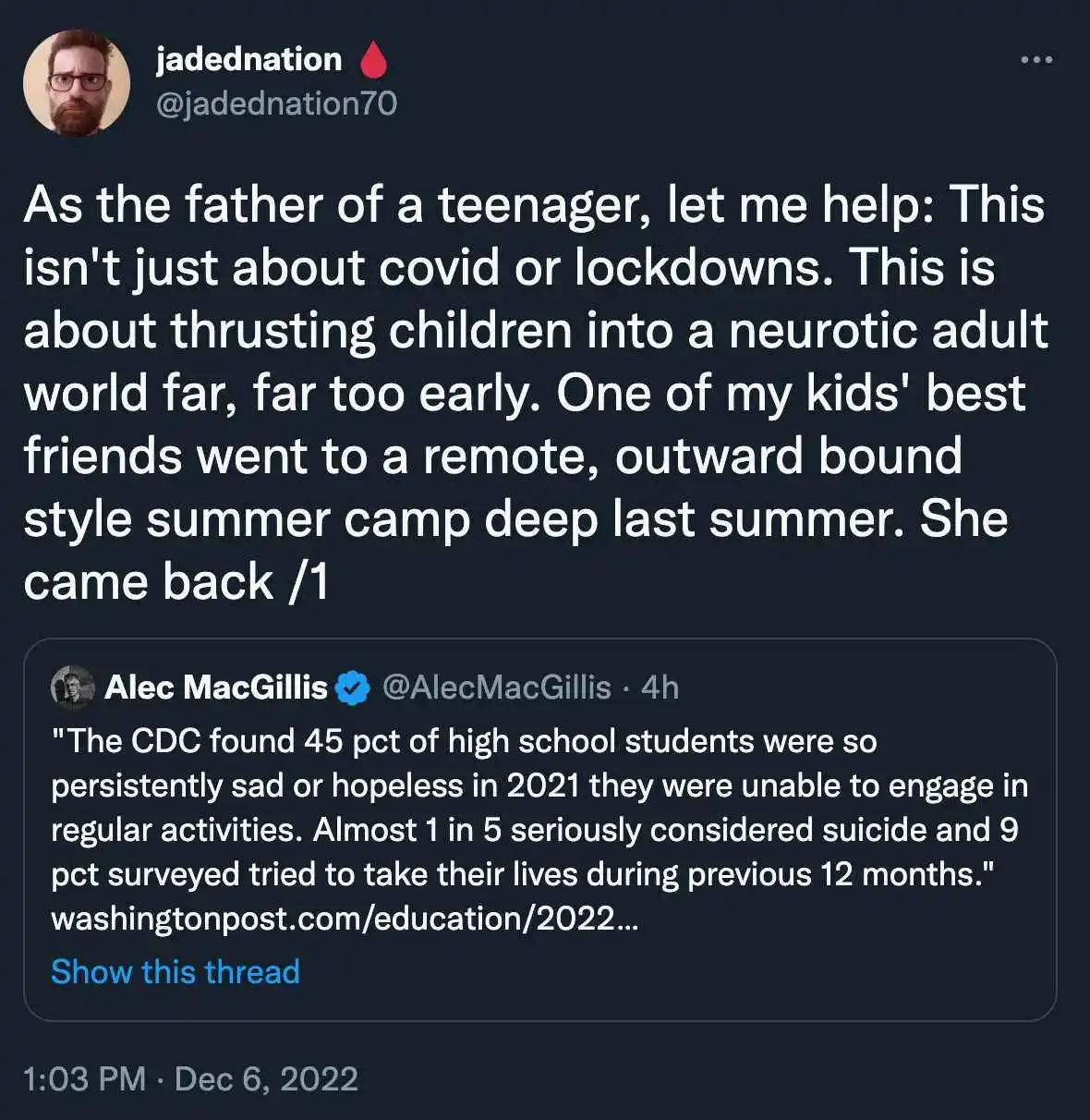Open the three-dot more options menu
The image size is (1090, 1120).
click(1035, 61)
